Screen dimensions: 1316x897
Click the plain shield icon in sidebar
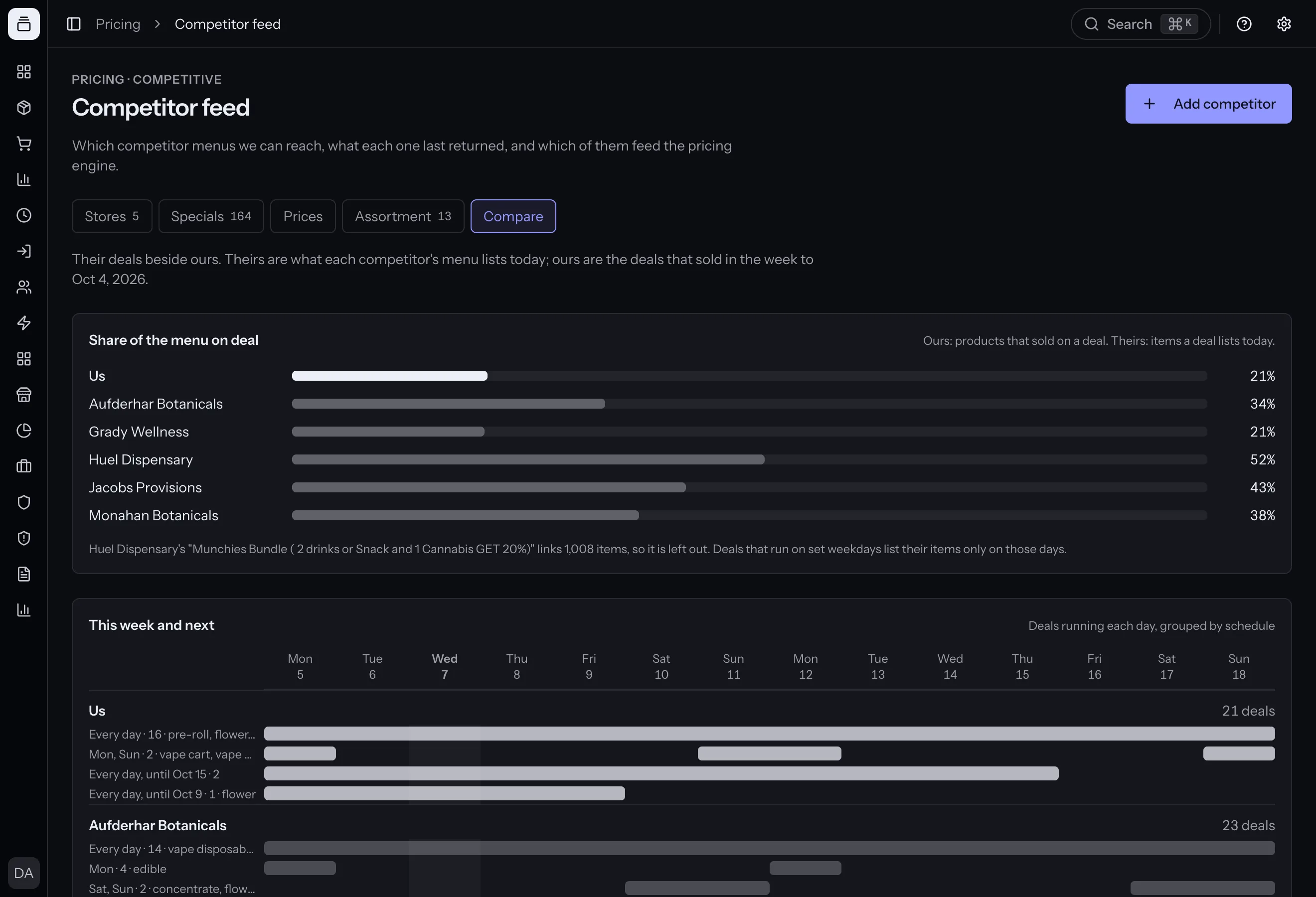tap(24, 502)
